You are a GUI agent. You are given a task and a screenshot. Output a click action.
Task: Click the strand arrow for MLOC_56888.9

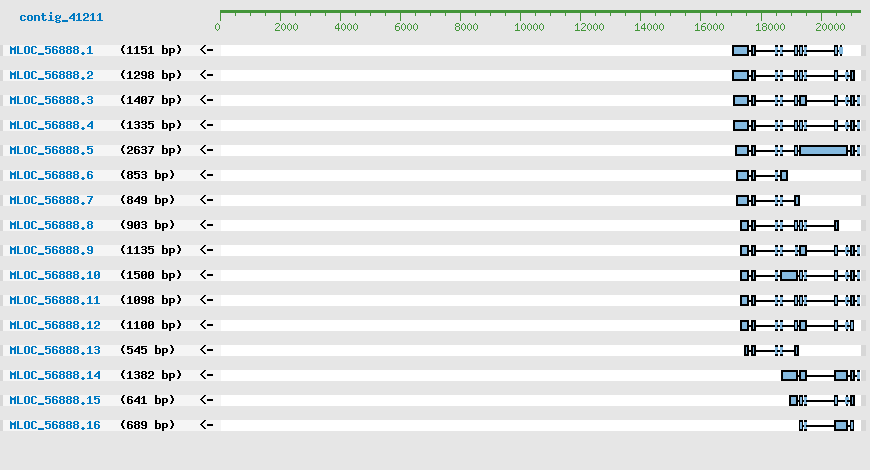click(x=207, y=250)
